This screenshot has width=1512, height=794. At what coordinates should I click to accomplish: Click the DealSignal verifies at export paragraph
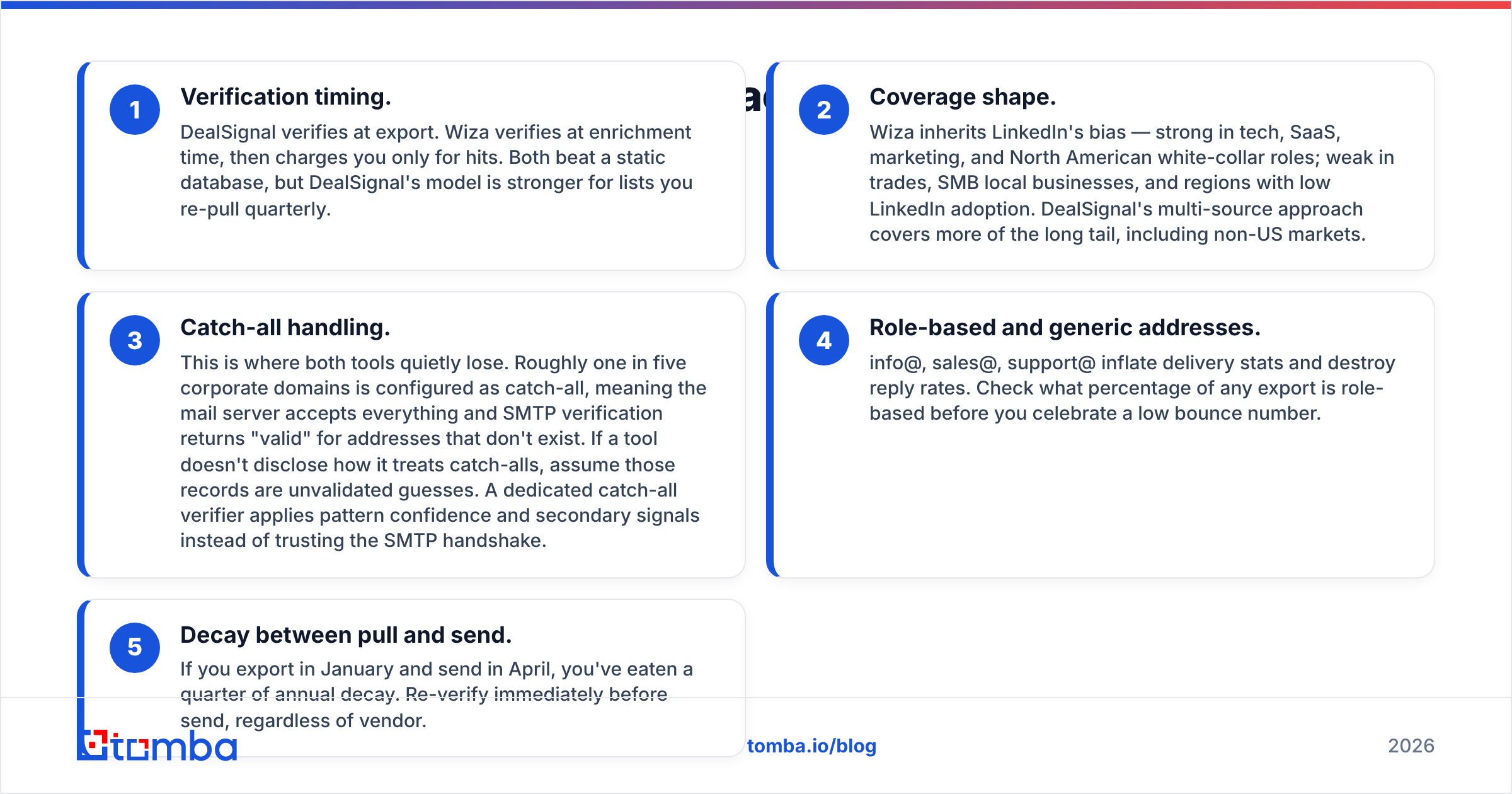437,170
